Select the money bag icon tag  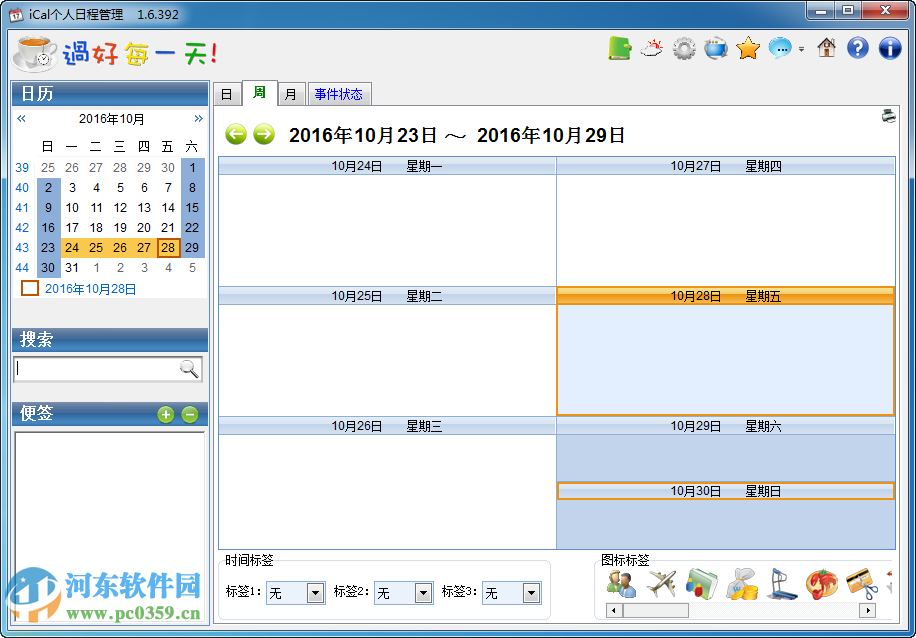point(742,586)
